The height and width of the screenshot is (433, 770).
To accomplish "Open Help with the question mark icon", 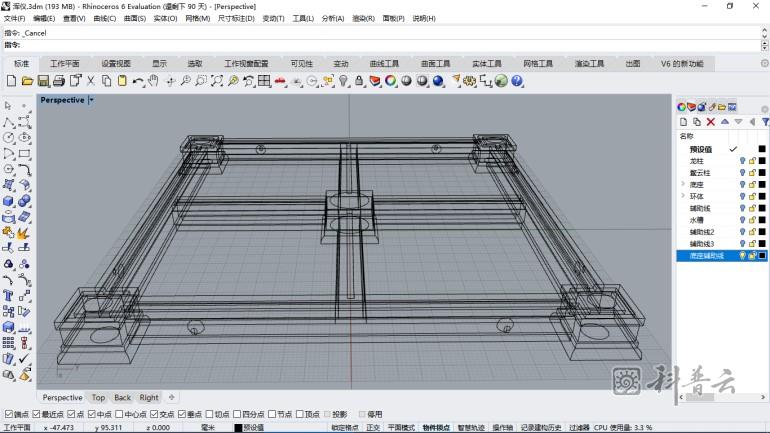I will [517, 81].
